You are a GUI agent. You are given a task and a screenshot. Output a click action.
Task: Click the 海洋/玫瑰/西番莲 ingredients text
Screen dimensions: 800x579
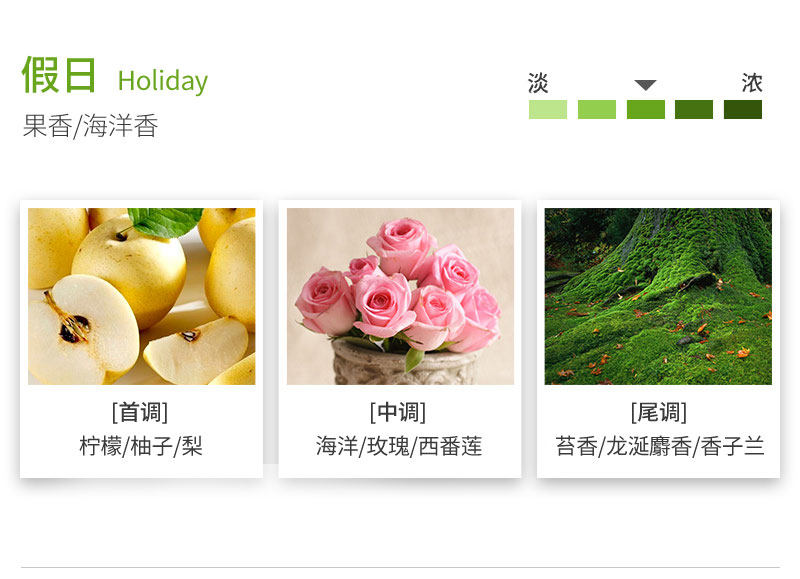tap(399, 446)
